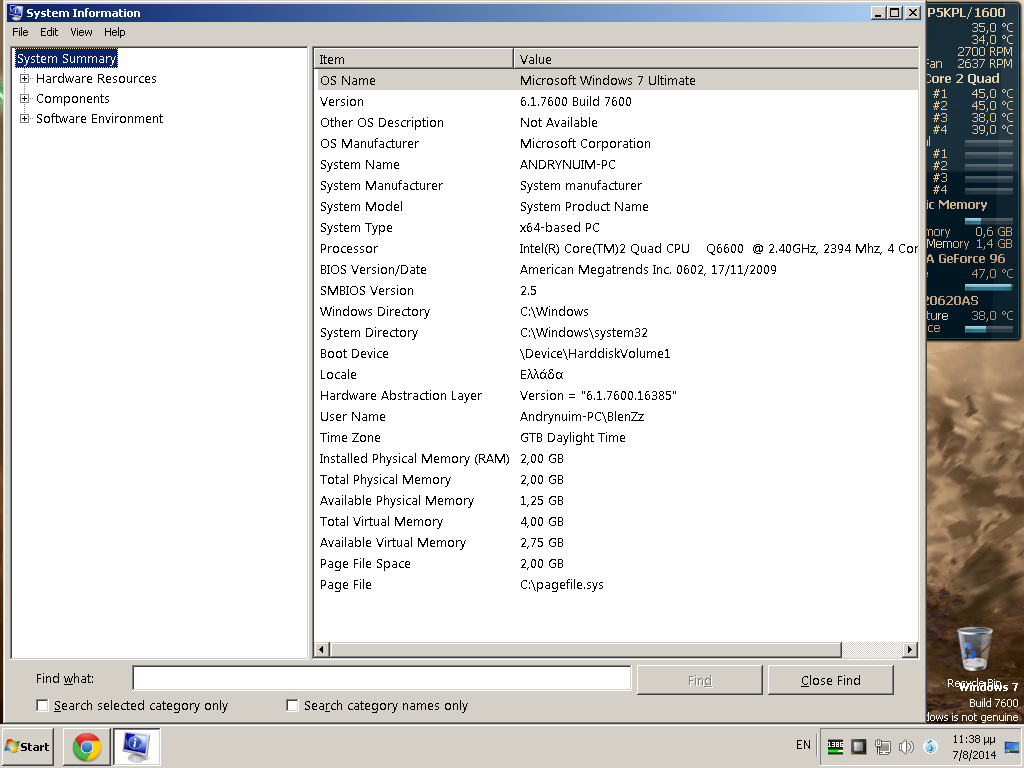Click the EN language indicator

click(803, 745)
